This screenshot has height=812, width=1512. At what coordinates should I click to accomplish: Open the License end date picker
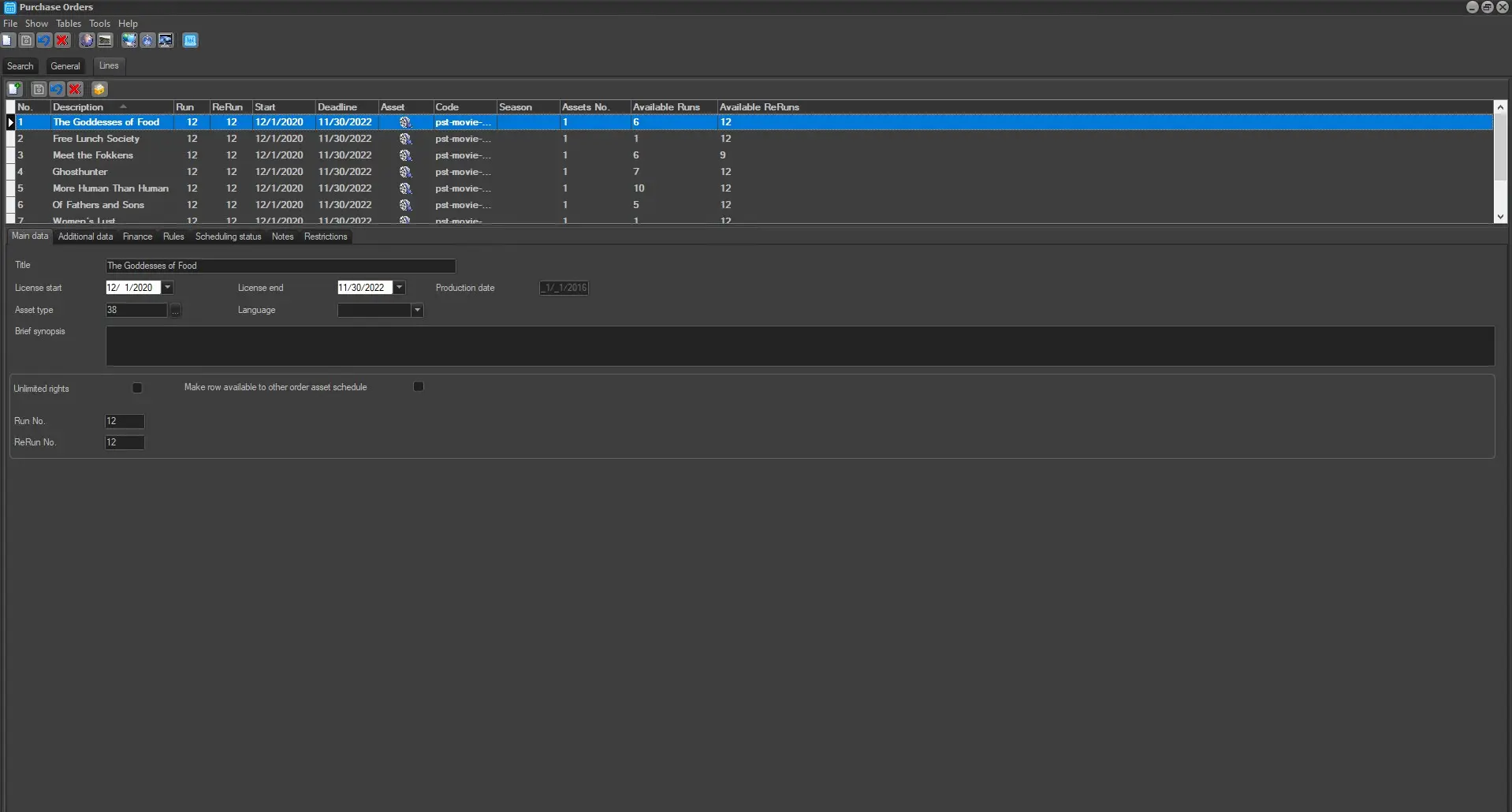click(400, 288)
